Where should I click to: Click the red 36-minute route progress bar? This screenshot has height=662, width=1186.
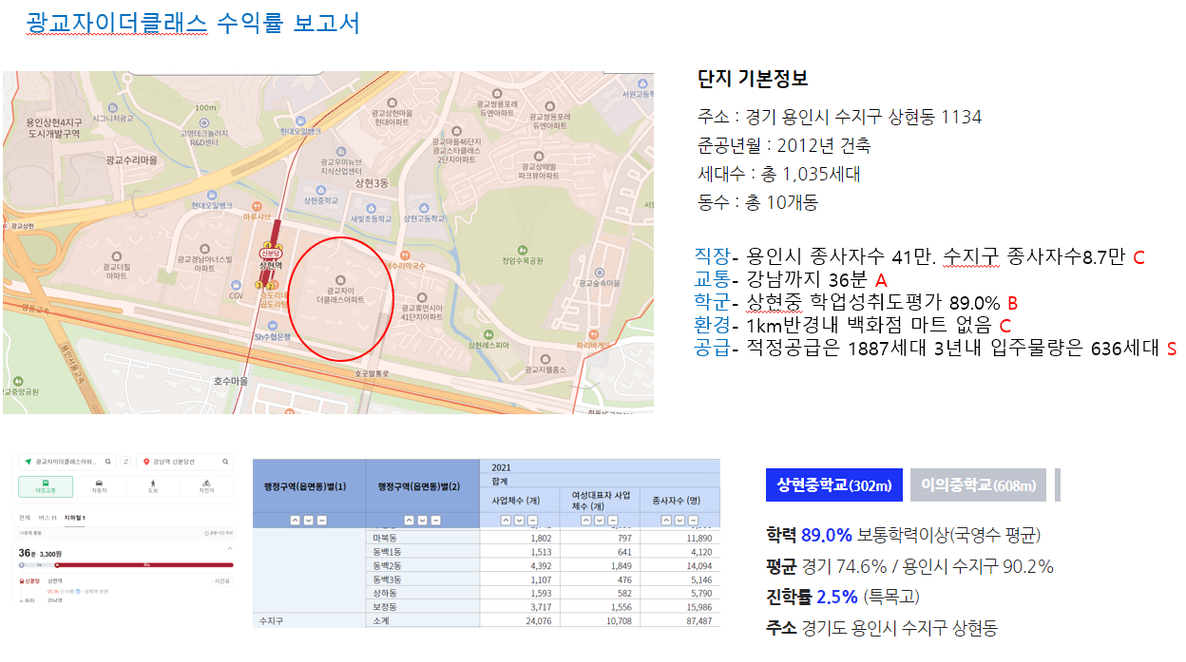144,564
